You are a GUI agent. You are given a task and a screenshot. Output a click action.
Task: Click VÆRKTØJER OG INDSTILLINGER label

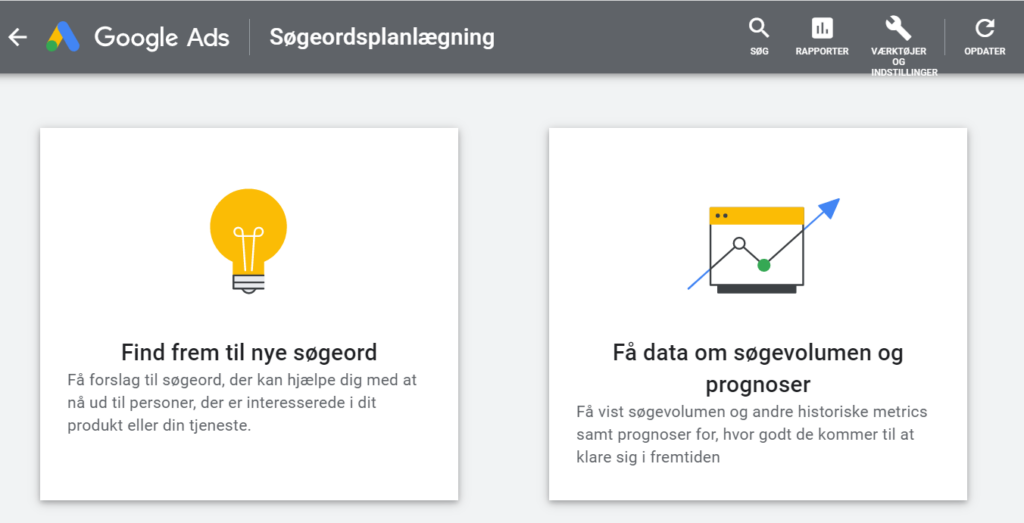(904, 62)
